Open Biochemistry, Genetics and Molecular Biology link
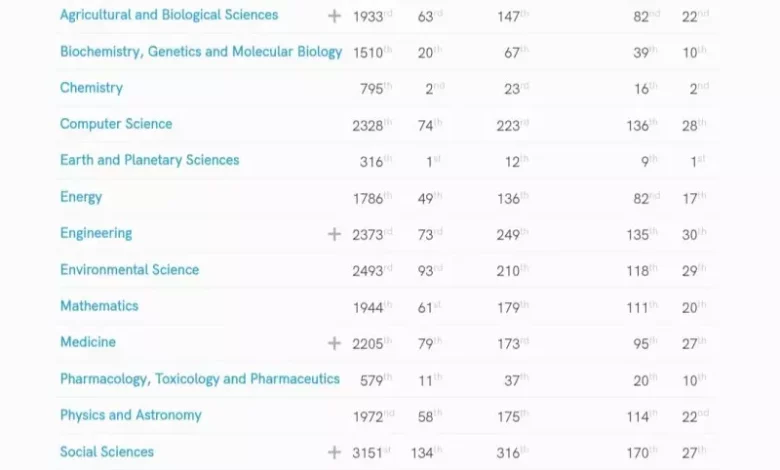780x470 pixels. point(200,52)
